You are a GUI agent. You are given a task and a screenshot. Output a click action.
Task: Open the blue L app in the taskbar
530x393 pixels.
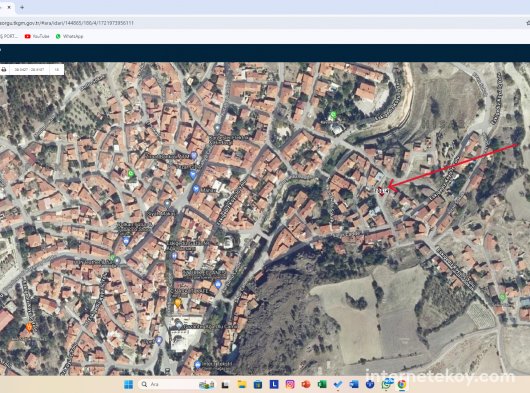[274, 384]
